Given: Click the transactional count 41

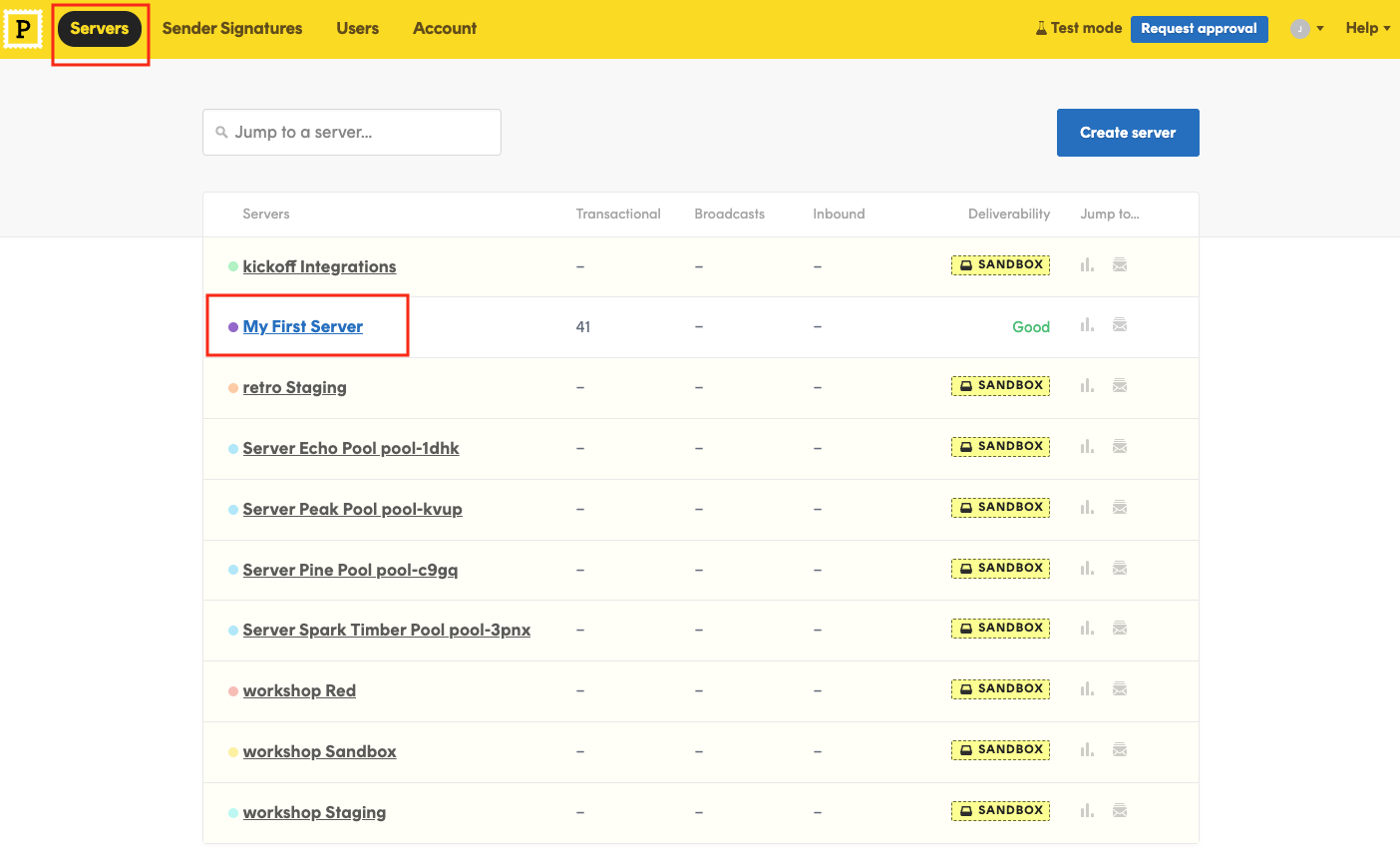Looking at the screenshot, I should pyautogui.click(x=583, y=326).
